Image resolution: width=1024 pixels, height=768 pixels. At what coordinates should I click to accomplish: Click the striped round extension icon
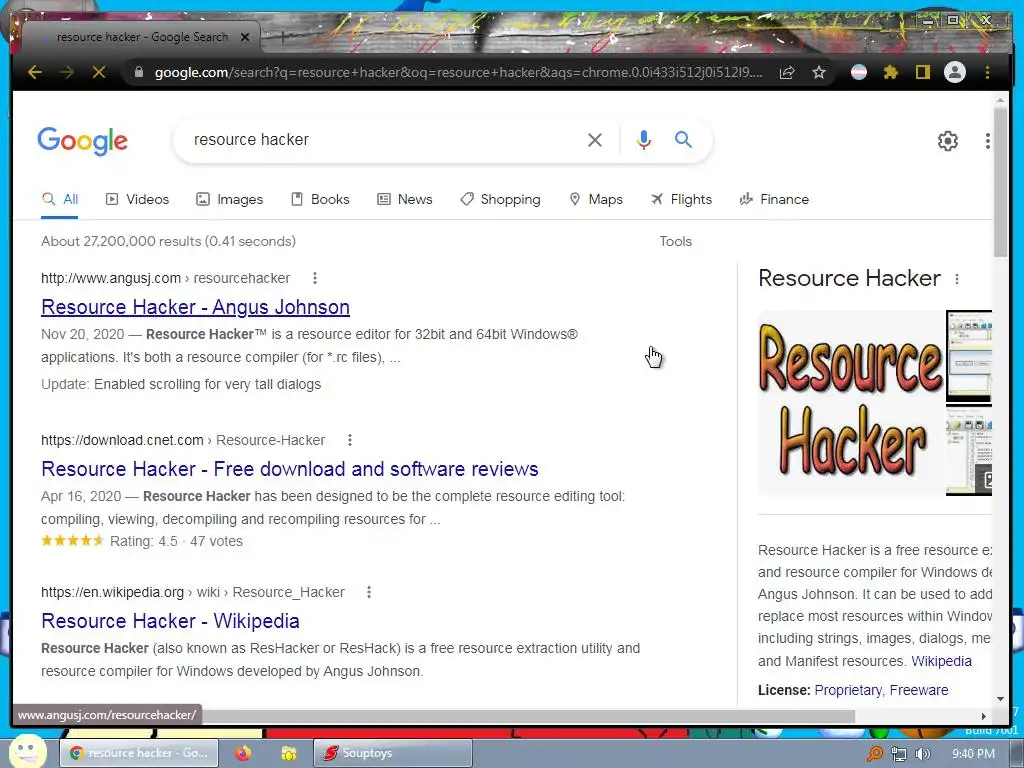tap(859, 72)
